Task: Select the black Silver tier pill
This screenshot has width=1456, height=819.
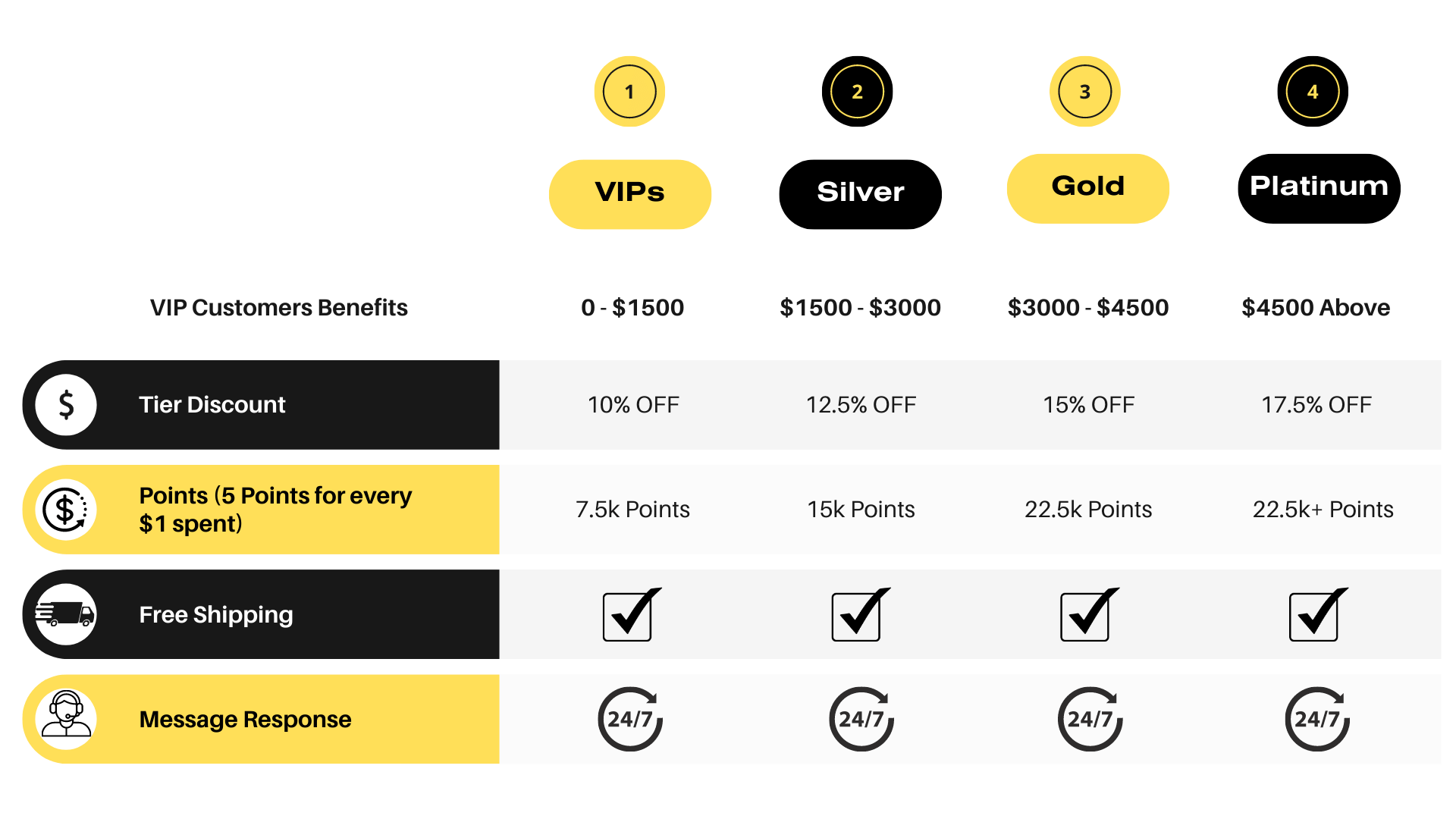Action: coord(860,194)
